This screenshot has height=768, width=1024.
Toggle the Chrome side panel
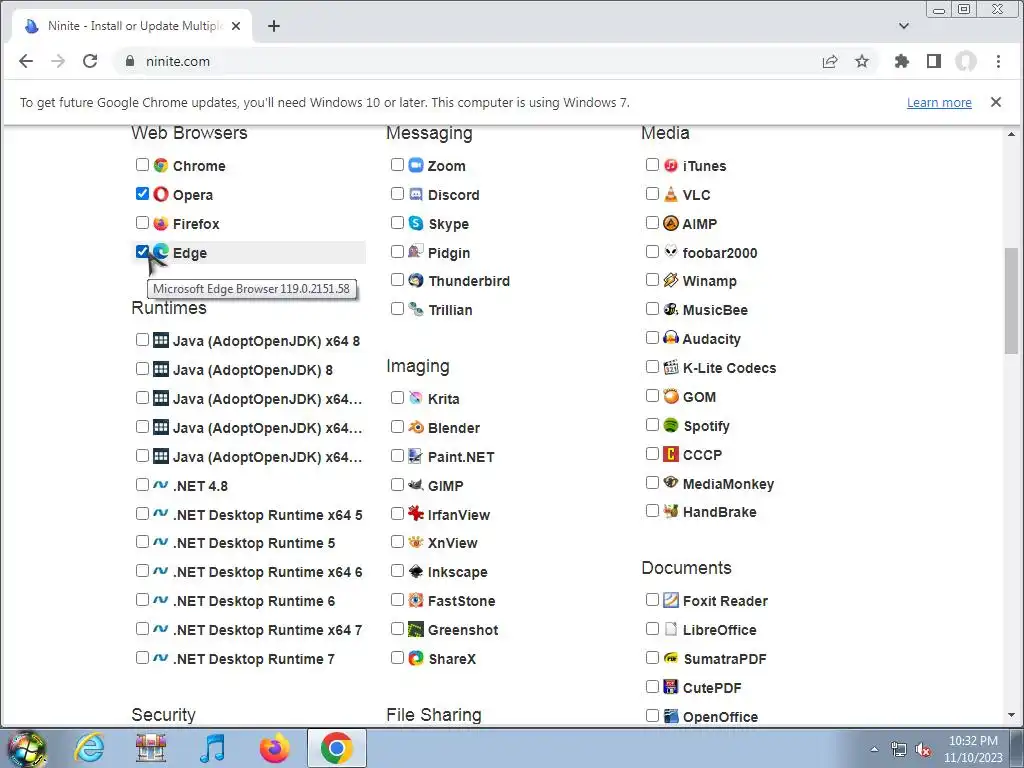pos(934,61)
